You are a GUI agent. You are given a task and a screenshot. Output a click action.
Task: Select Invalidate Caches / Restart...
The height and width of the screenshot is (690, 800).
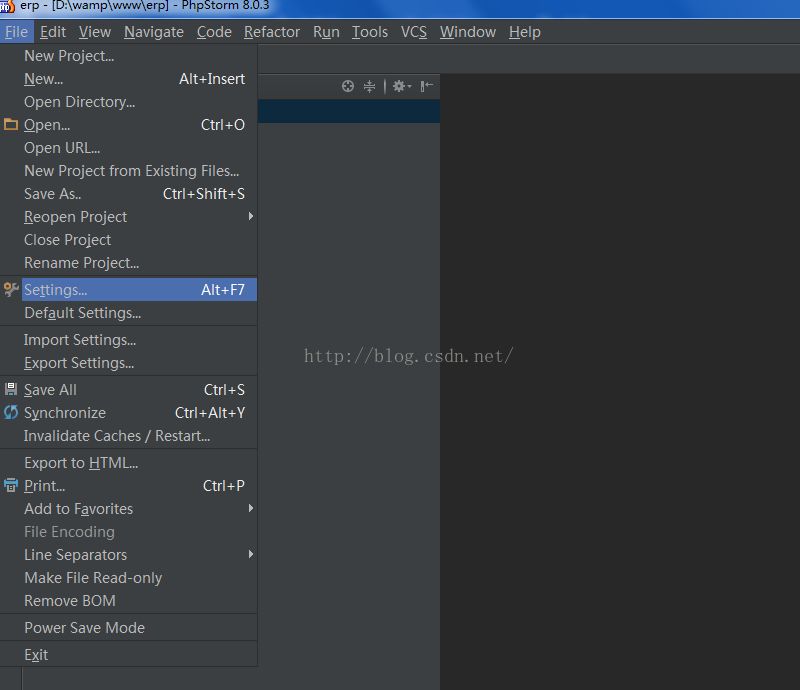coord(129,435)
